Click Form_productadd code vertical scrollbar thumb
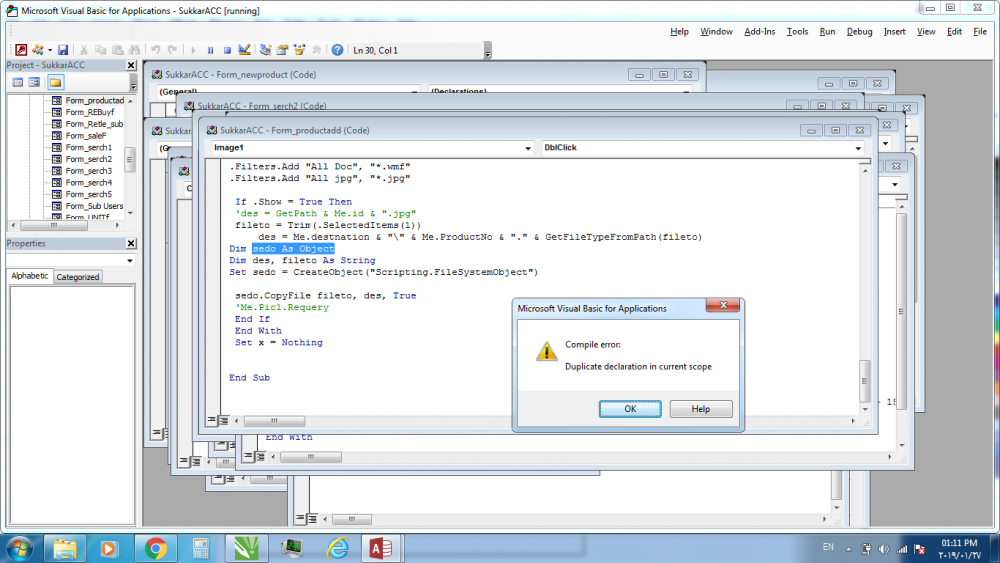Screen dimensions: 1000x563 864,381
